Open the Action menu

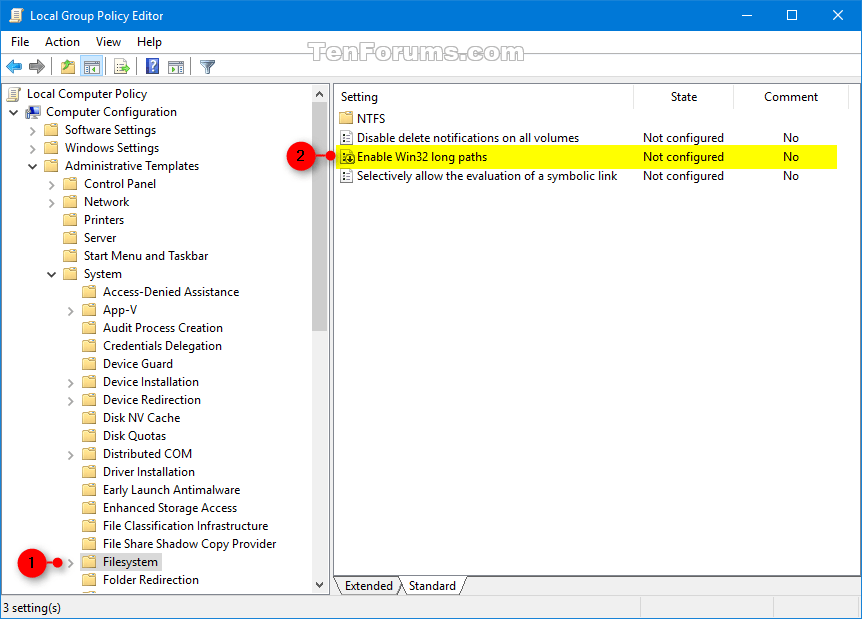(62, 42)
